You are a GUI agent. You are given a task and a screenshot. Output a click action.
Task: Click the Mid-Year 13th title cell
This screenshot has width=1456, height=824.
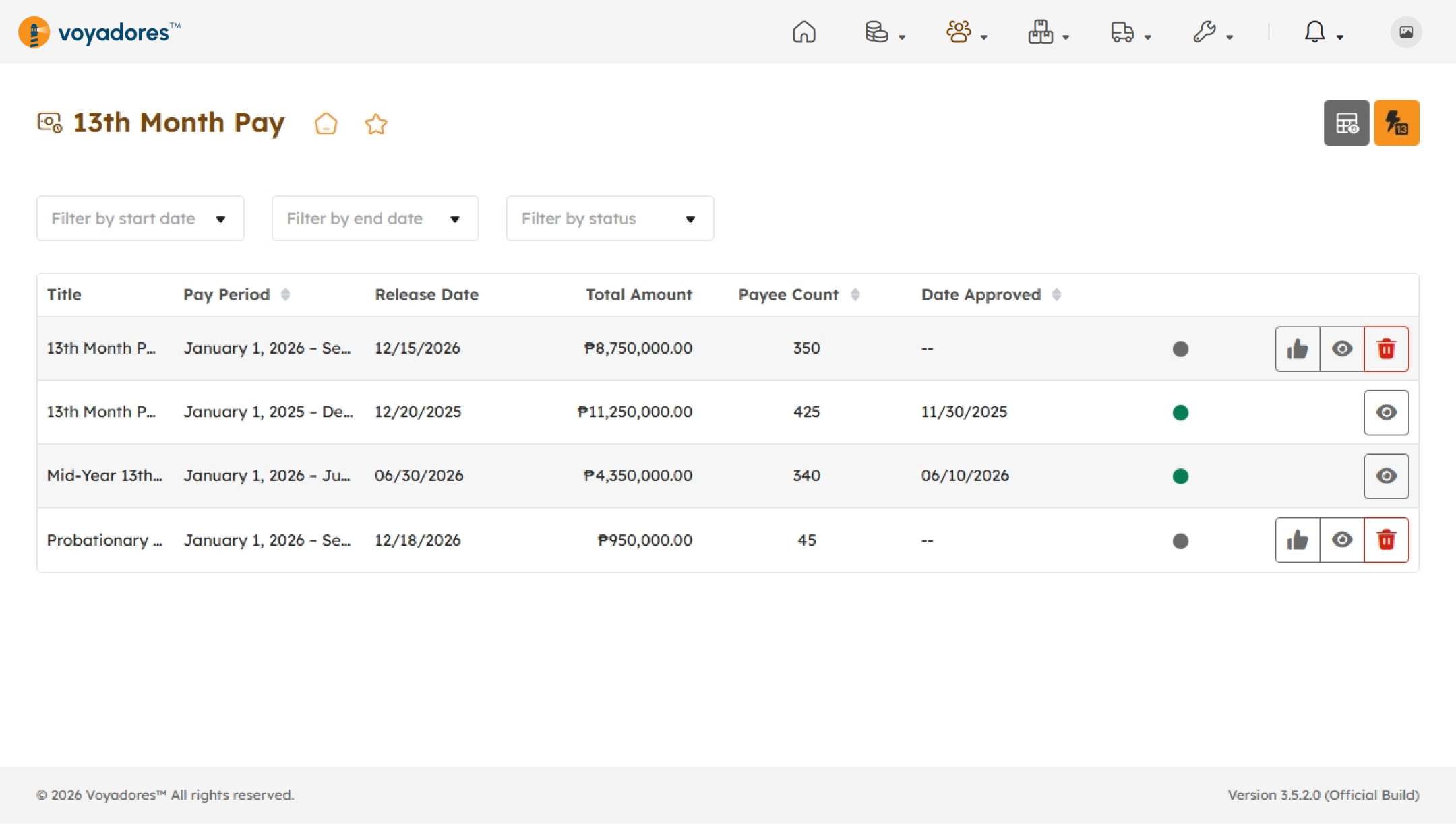point(104,476)
